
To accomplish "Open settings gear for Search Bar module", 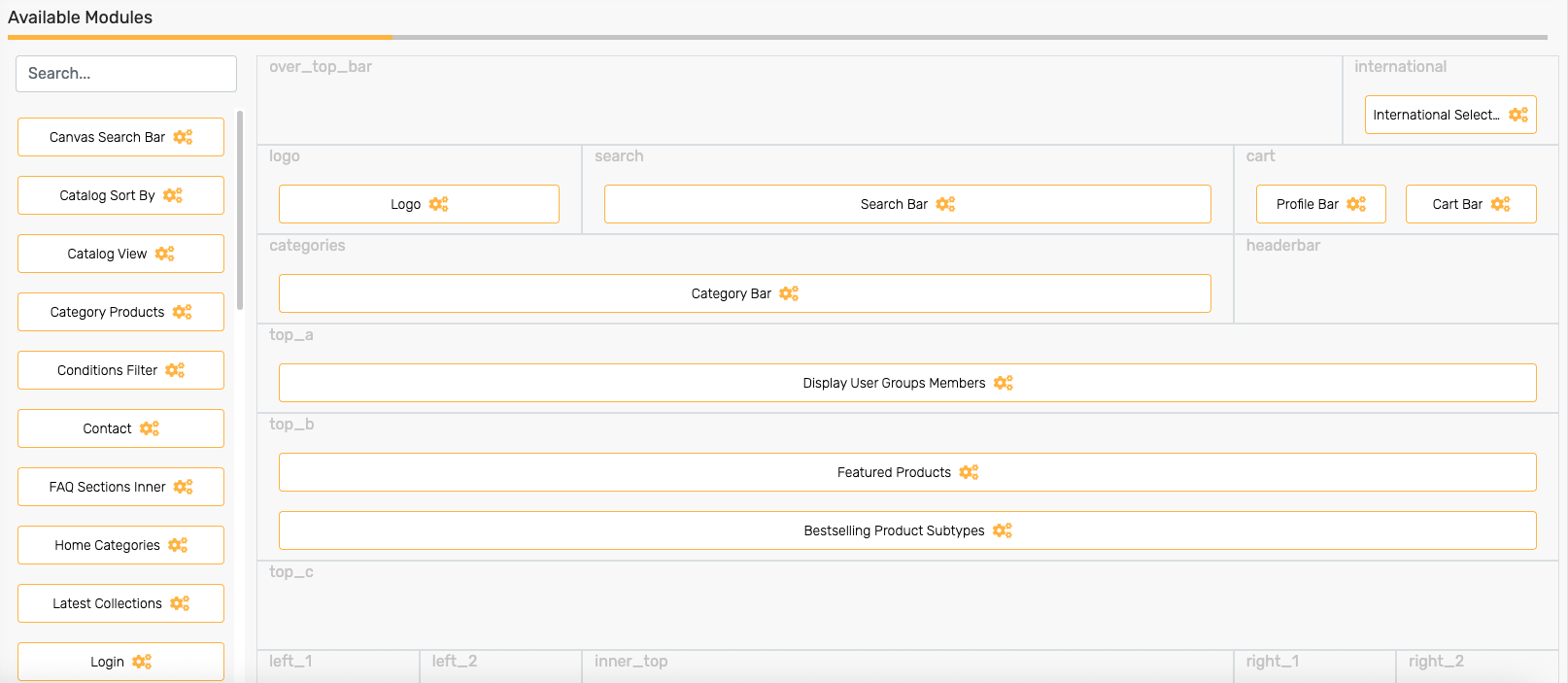I will point(945,204).
